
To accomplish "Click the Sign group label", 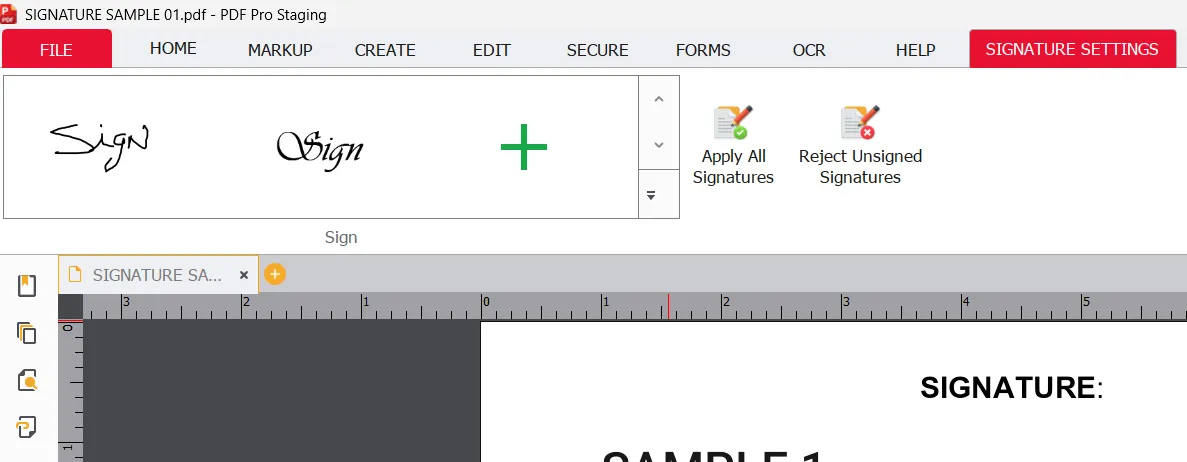I will point(341,237).
